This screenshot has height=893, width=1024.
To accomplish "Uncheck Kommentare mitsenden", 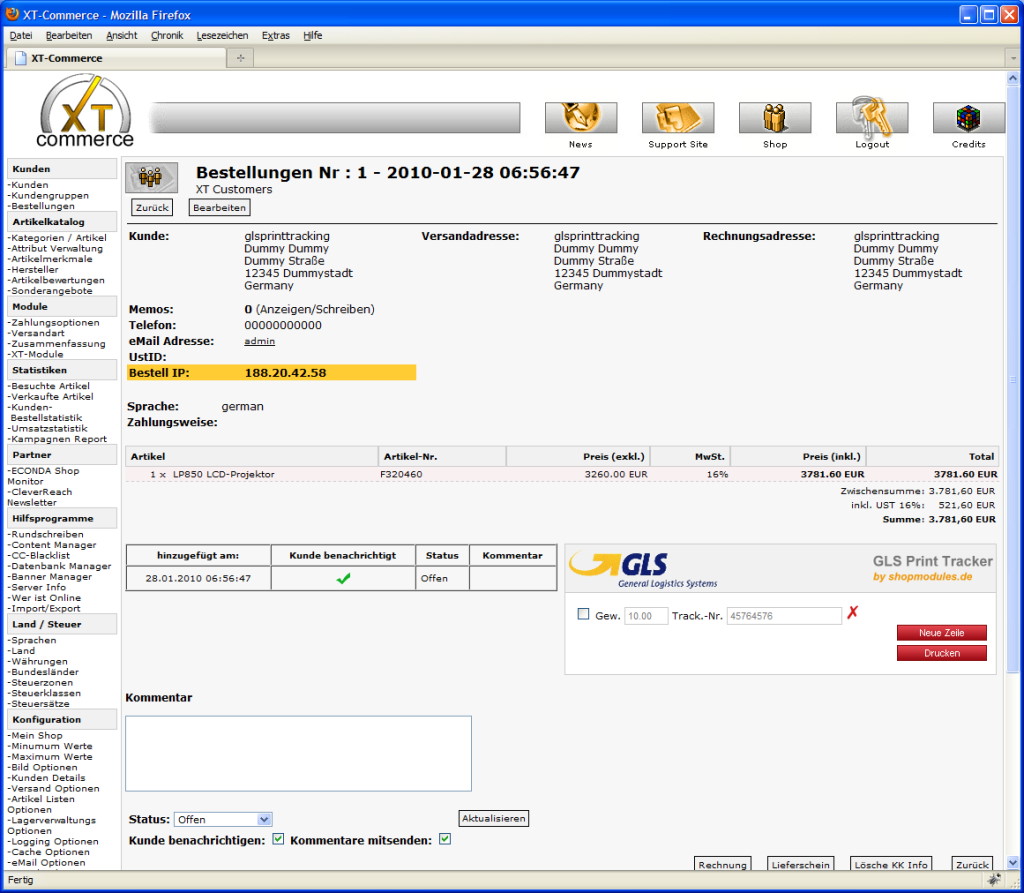I will (446, 840).
